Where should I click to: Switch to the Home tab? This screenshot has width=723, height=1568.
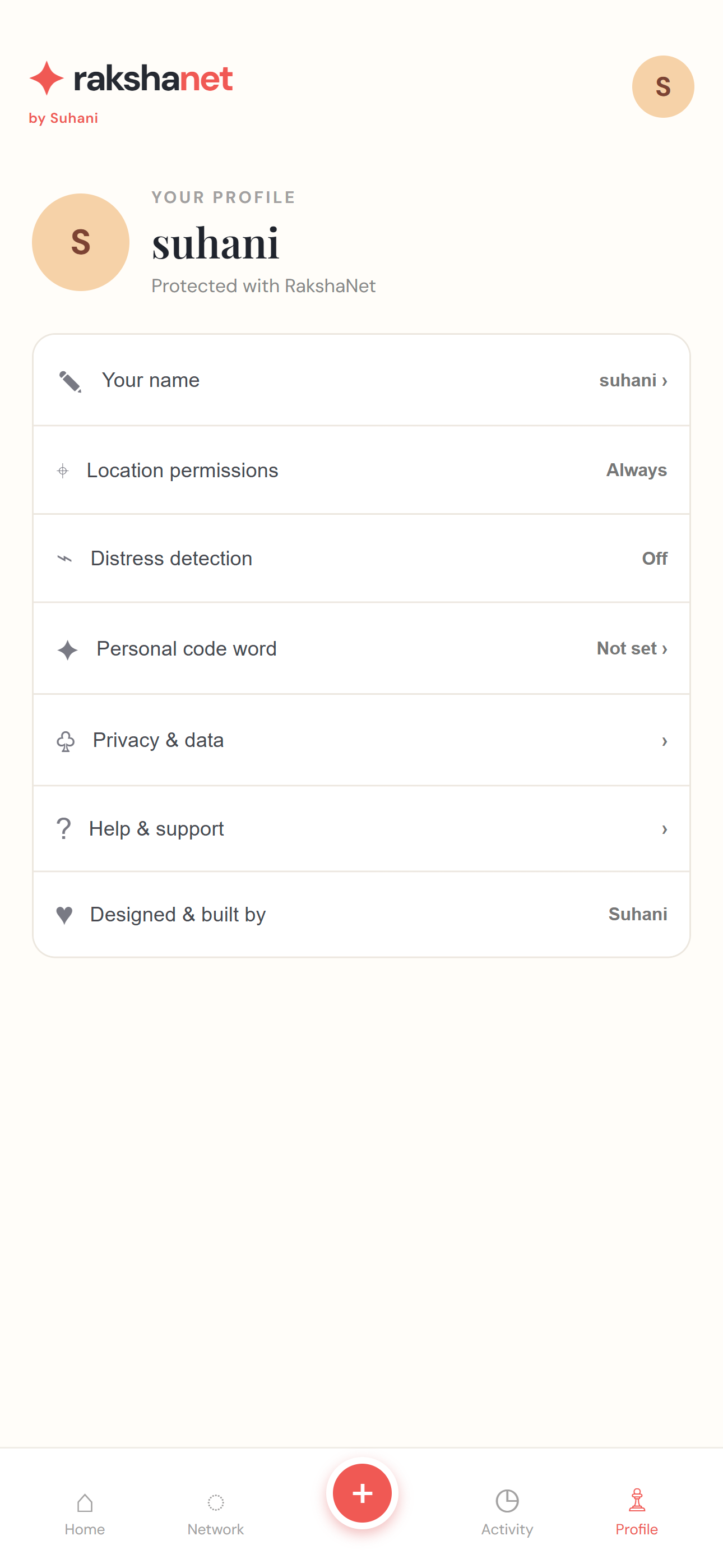tap(85, 1514)
